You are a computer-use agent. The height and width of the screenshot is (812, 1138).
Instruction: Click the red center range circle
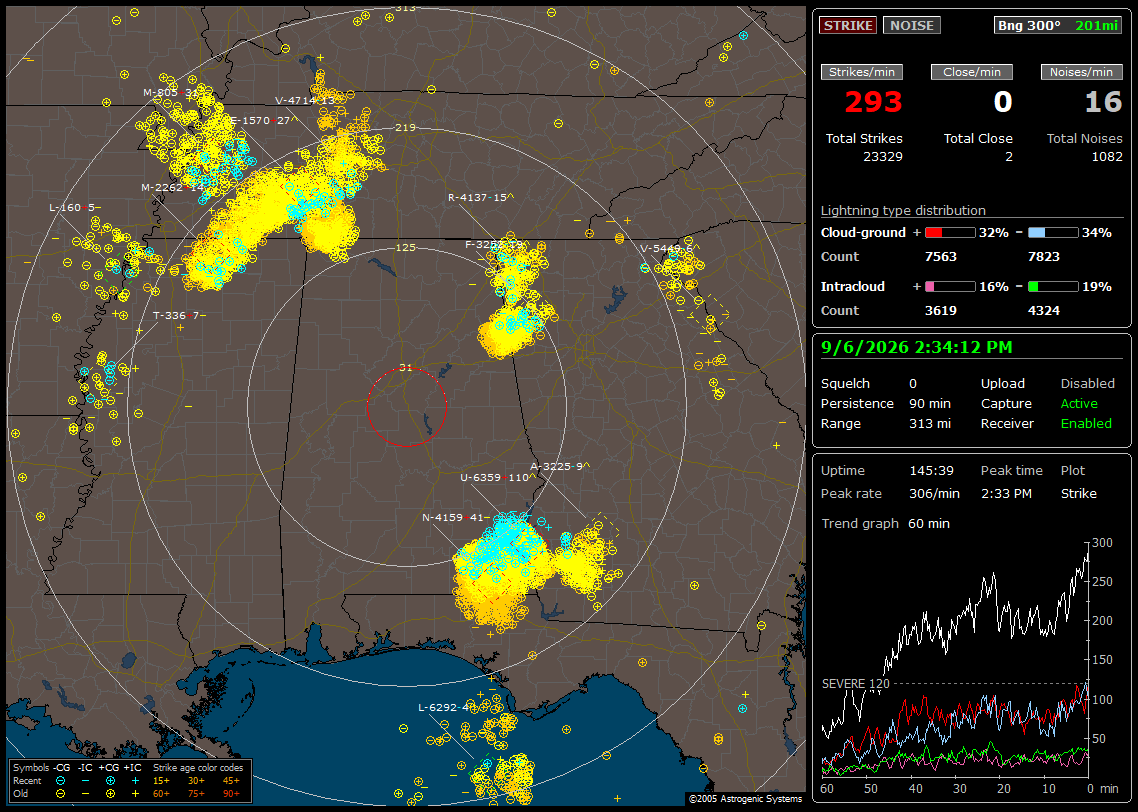pos(406,406)
